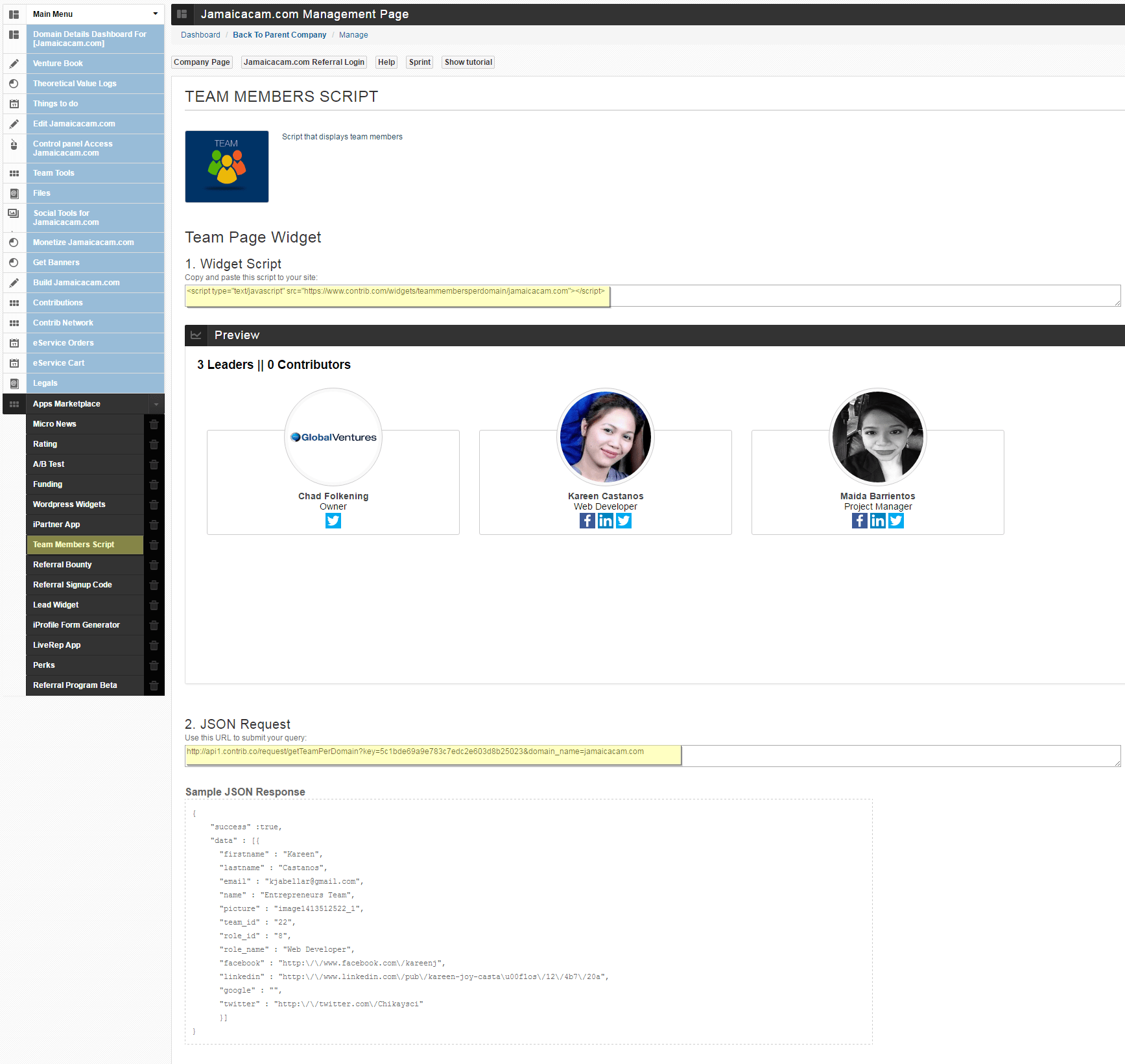Click the Preview panel chart icon
Viewport: 1125px width, 1064px height.
point(196,335)
